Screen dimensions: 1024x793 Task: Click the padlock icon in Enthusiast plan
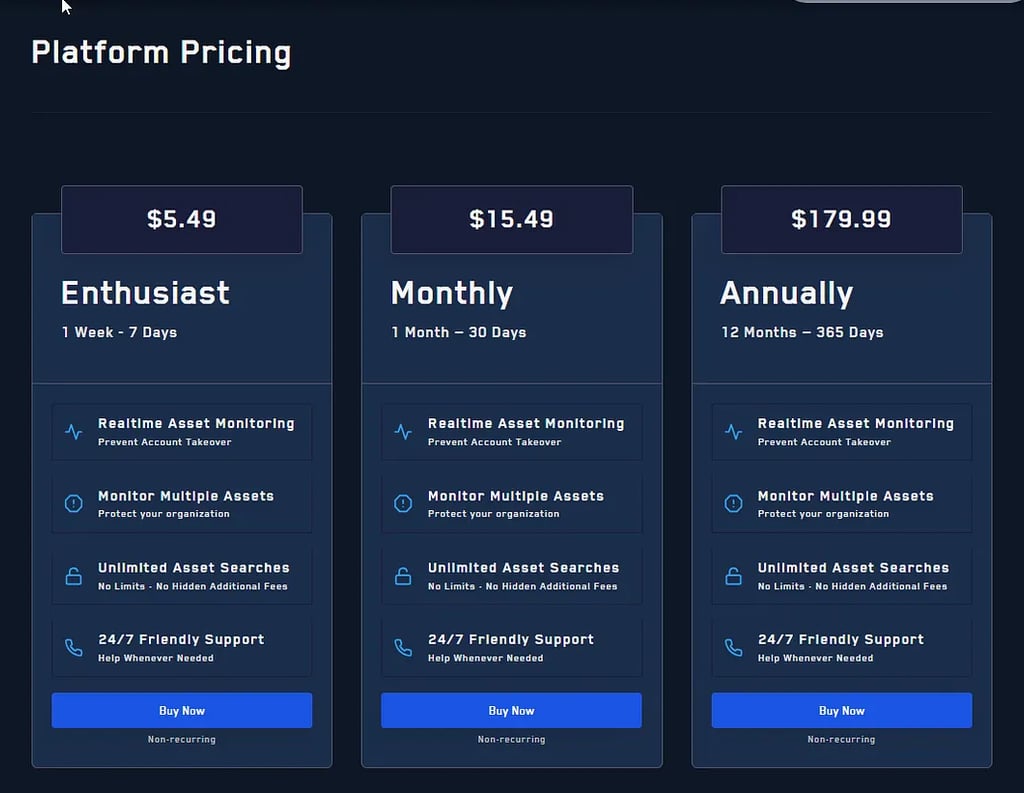coord(74,576)
